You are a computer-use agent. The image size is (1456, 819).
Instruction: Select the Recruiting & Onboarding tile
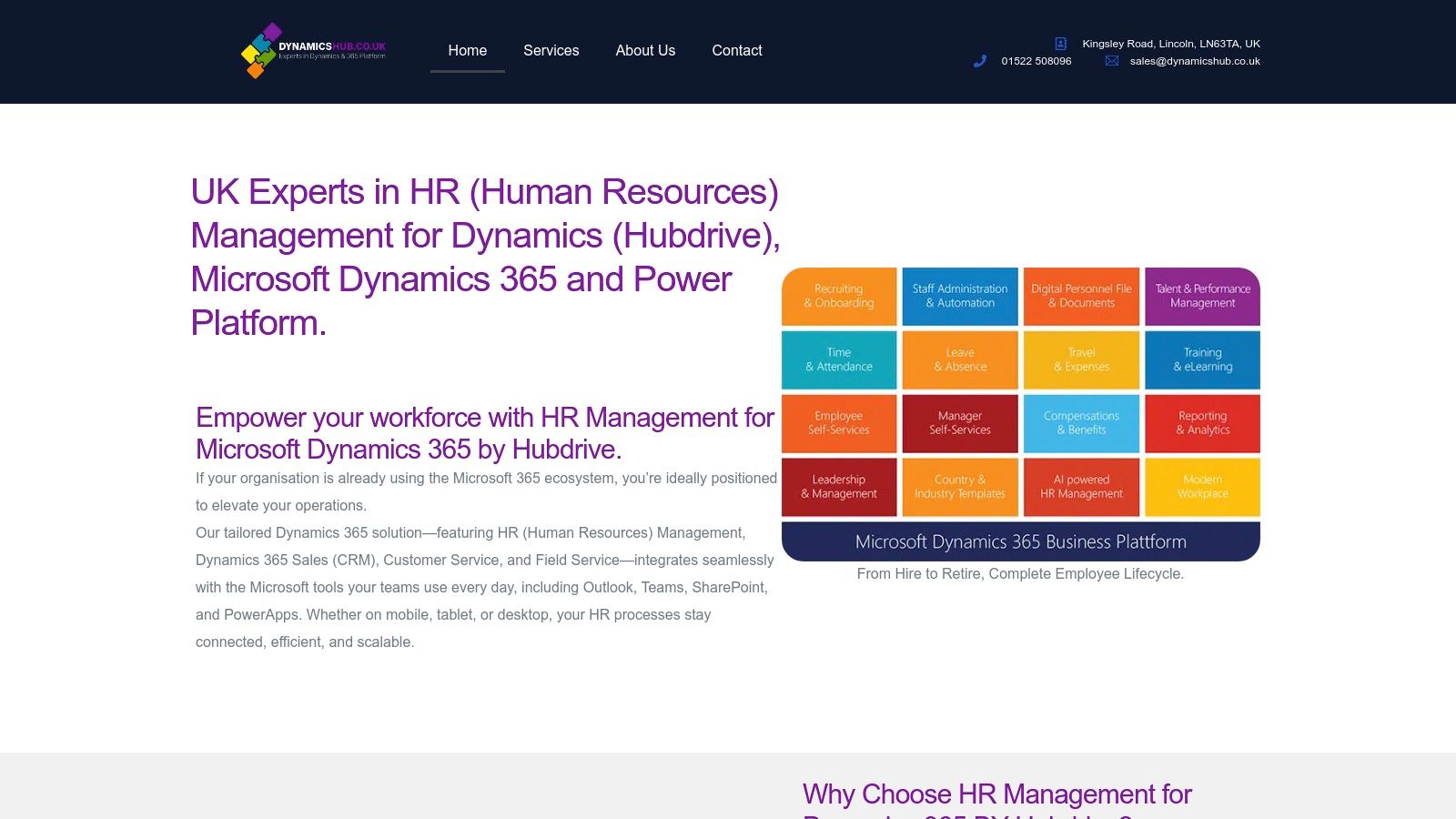coord(838,296)
